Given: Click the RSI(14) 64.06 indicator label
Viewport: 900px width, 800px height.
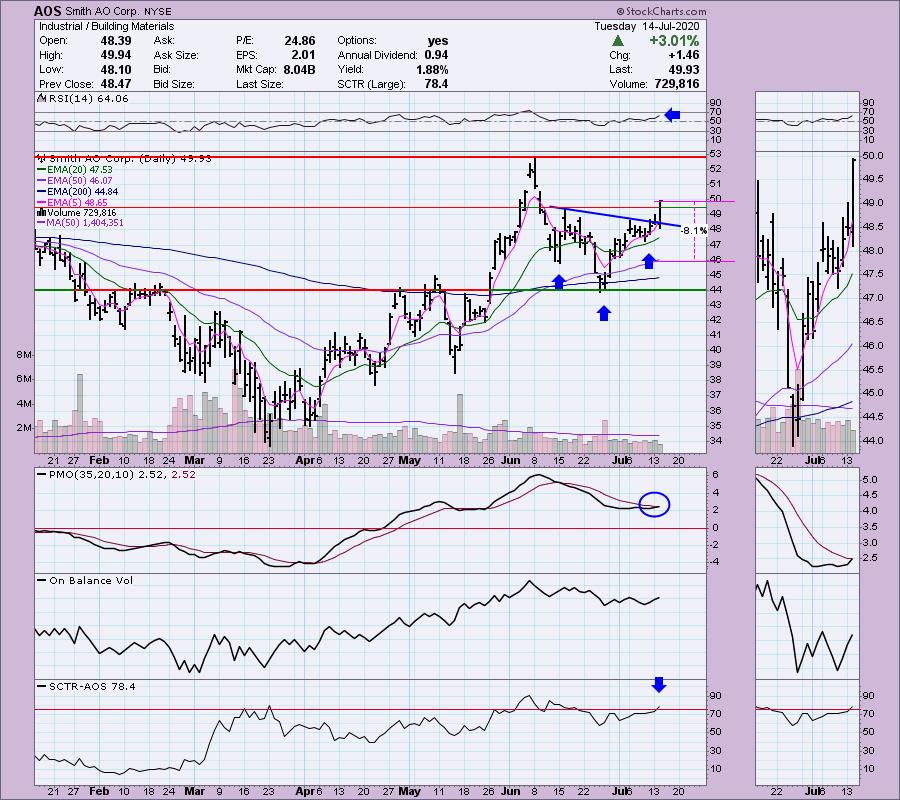Looking at the screenshot, I should pyautogui.click(x=88, y=99).
